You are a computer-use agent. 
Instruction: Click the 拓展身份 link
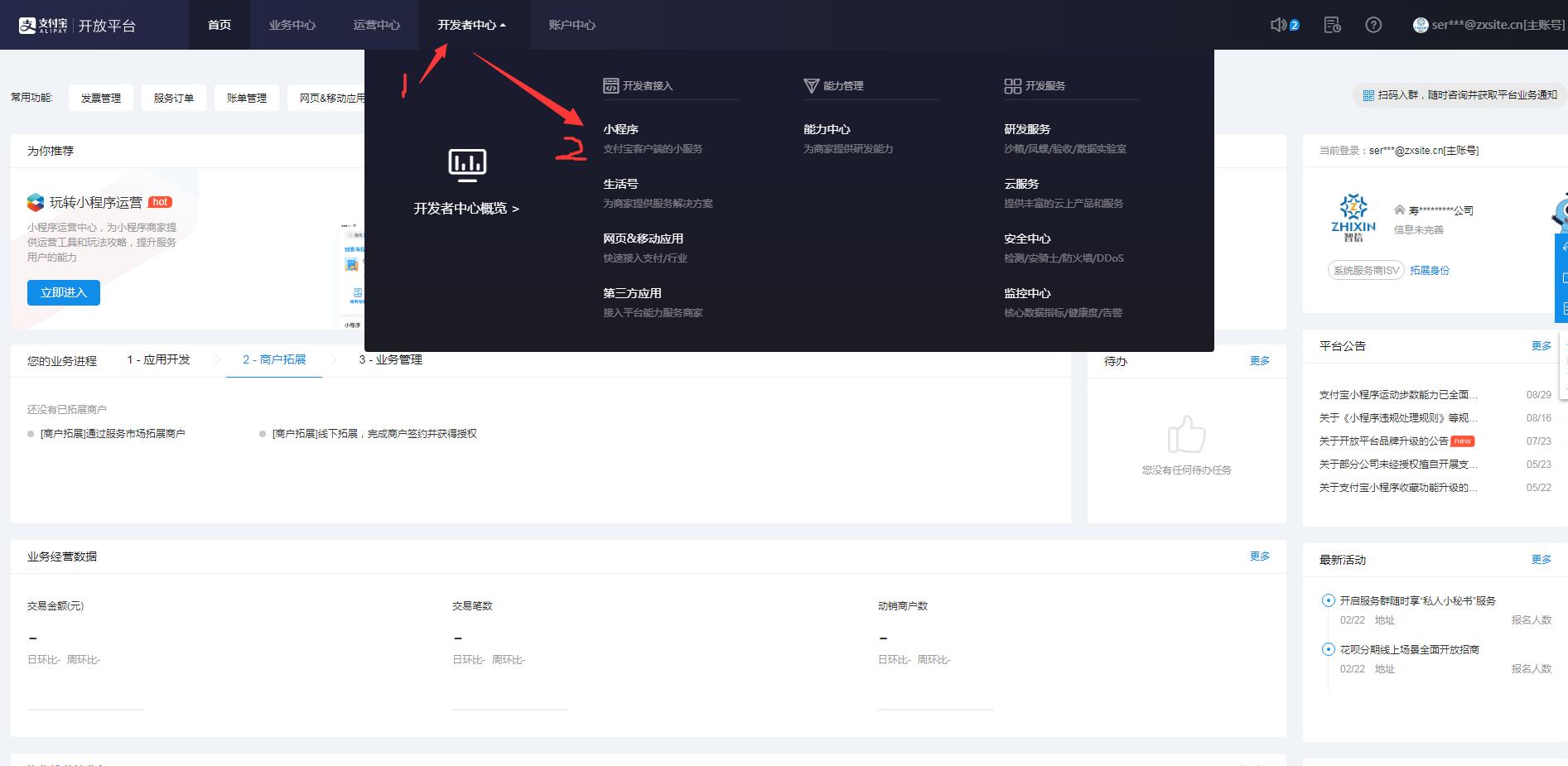click(x=1430, y=270)
